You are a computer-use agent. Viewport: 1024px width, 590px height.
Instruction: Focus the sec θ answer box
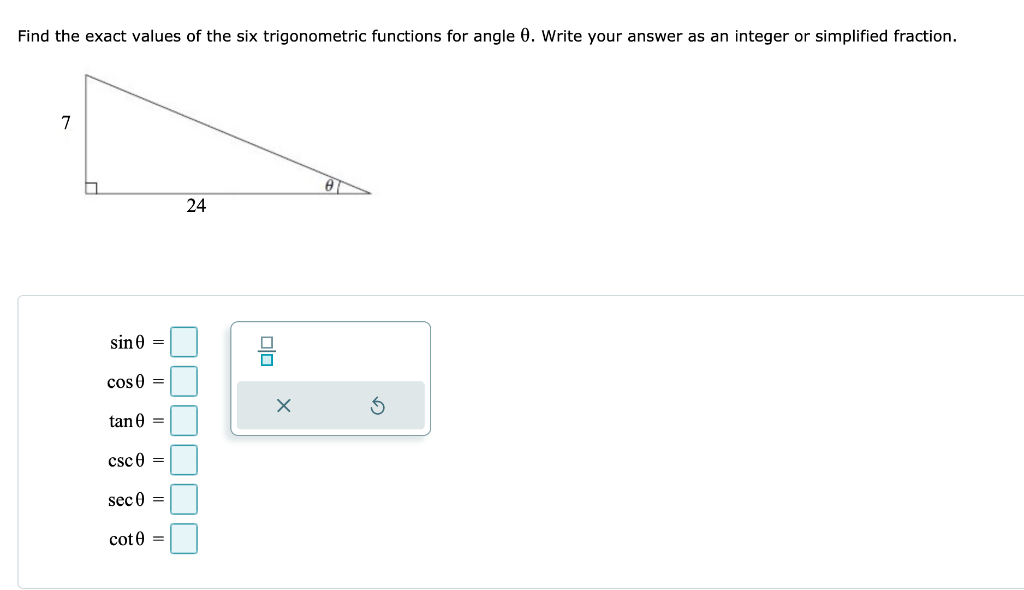point(184,498)
